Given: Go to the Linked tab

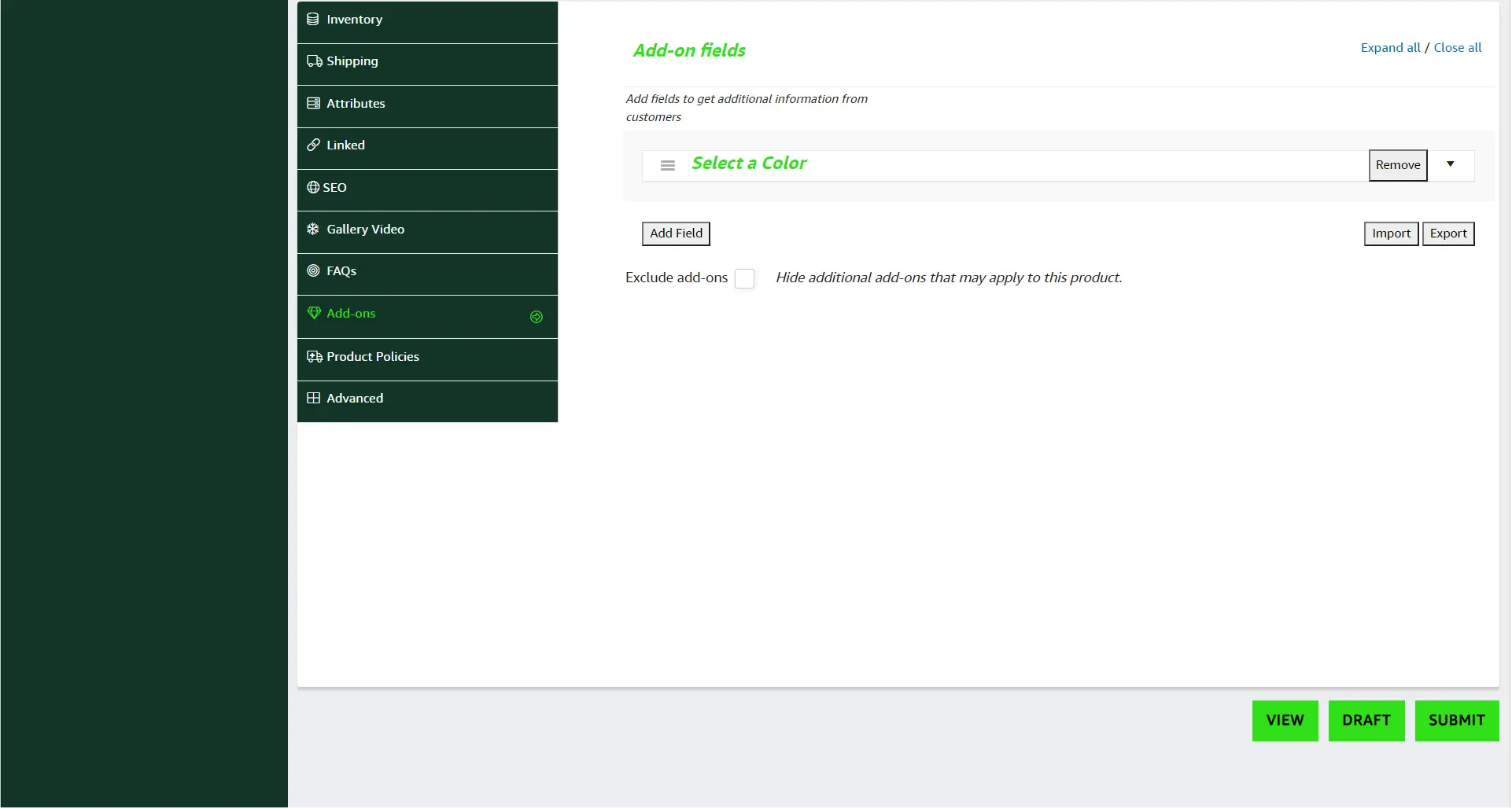Looking at the screenshot, I should coord(427,149).
